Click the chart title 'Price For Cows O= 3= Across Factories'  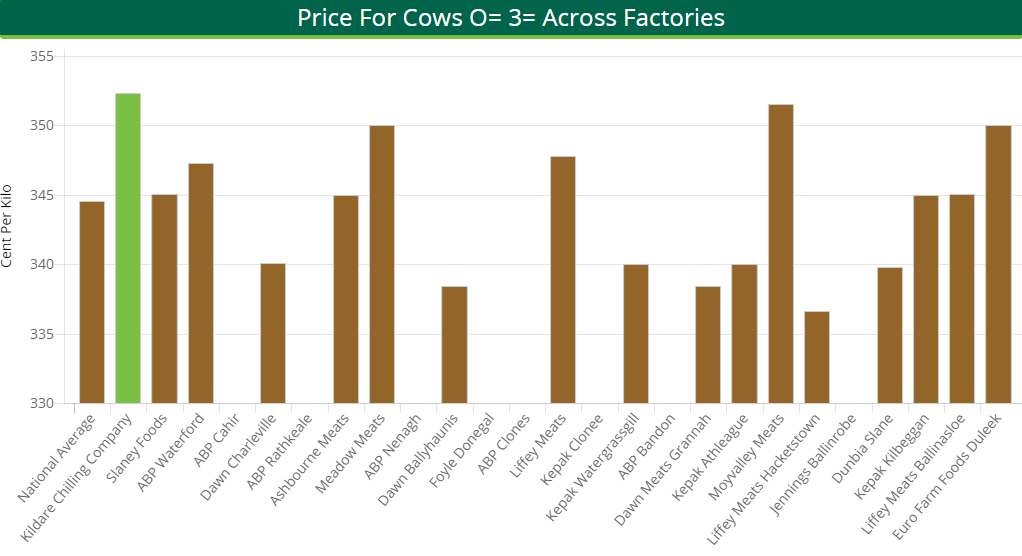coord(511,18)
